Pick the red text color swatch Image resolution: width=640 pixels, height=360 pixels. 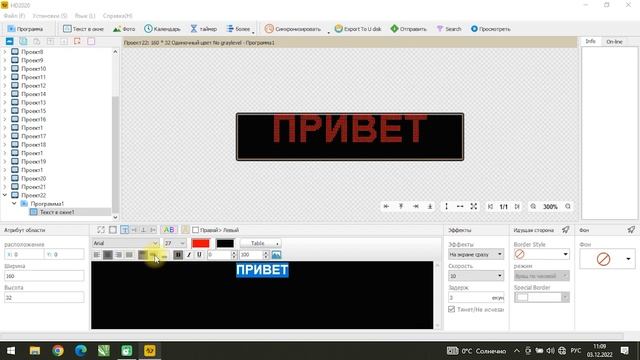(x=201, y=243)
